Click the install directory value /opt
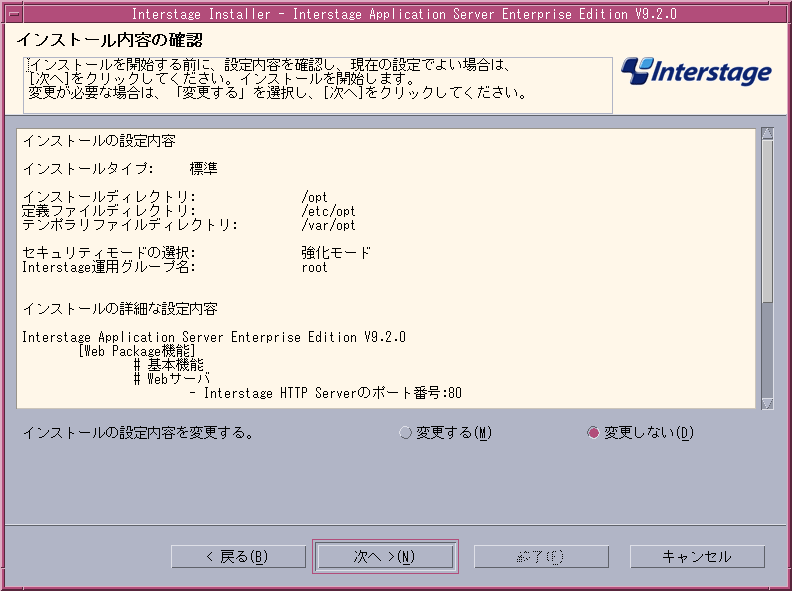Screen dimensions: 792x591 coord(314,197)
